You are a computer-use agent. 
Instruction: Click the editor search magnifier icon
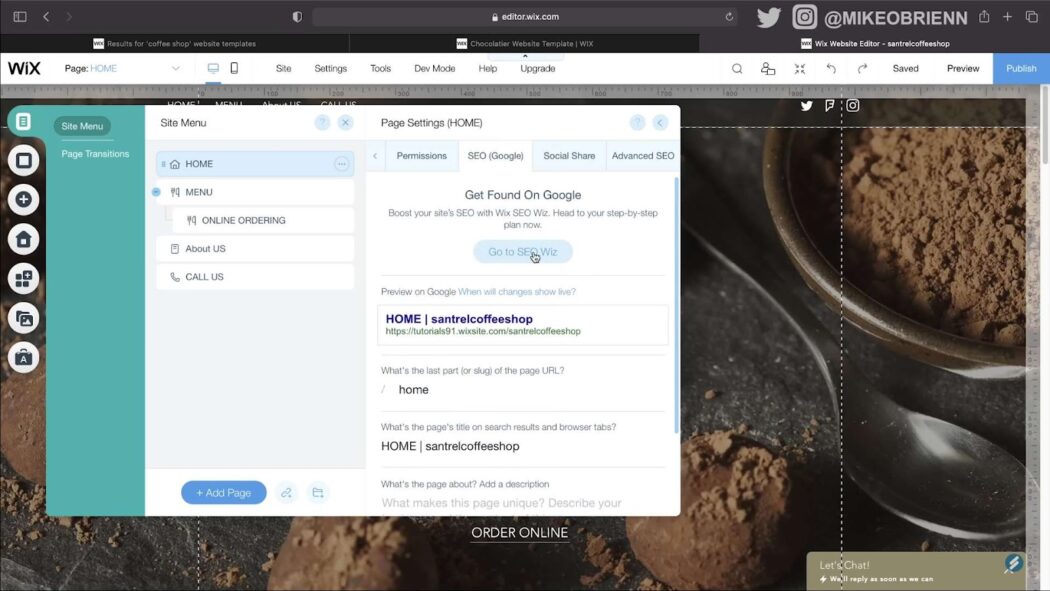(737, 68)
